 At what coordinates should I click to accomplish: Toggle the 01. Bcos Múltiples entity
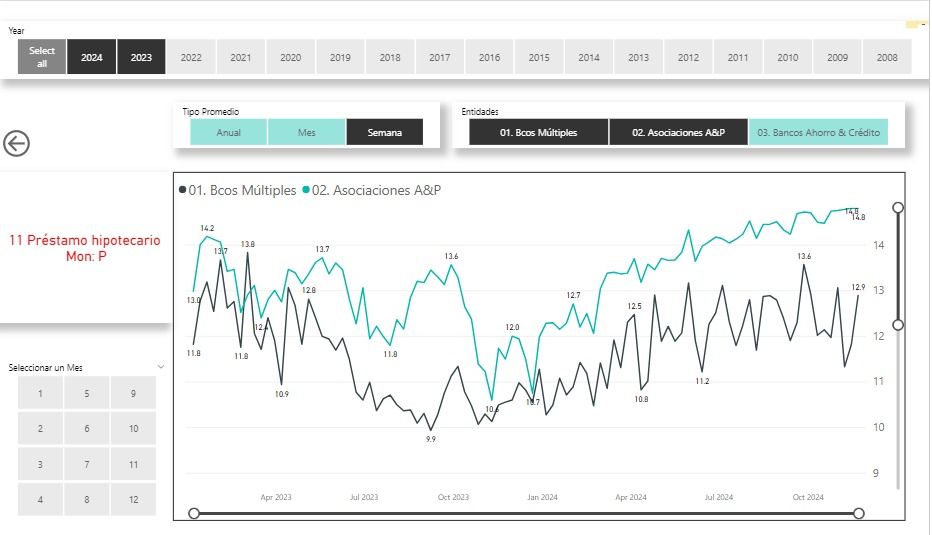point(538,132)
